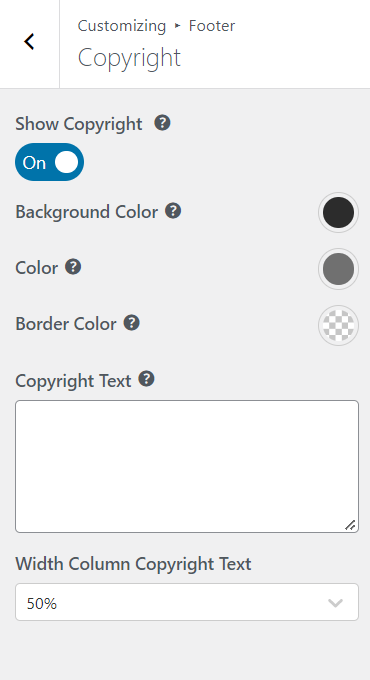This screenshot has width=370, height=680.
Task: Select the transparent Border Color swatch
Action: tap(338, 325)
